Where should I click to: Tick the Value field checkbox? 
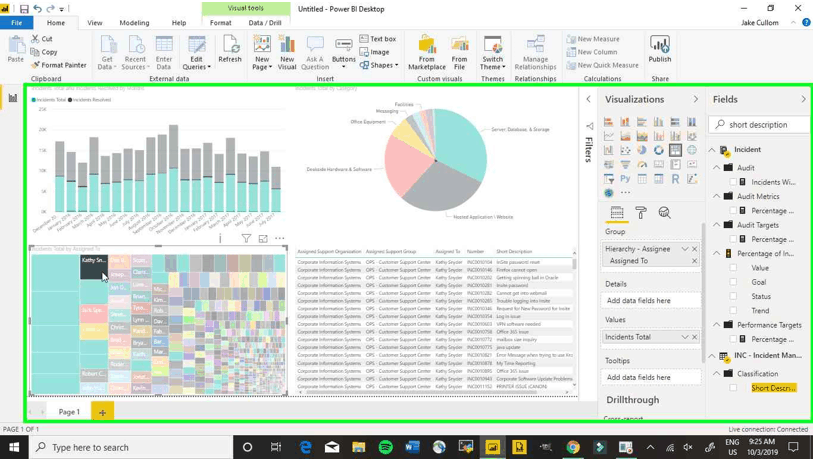pyautogui.click(x=733, y=268)
